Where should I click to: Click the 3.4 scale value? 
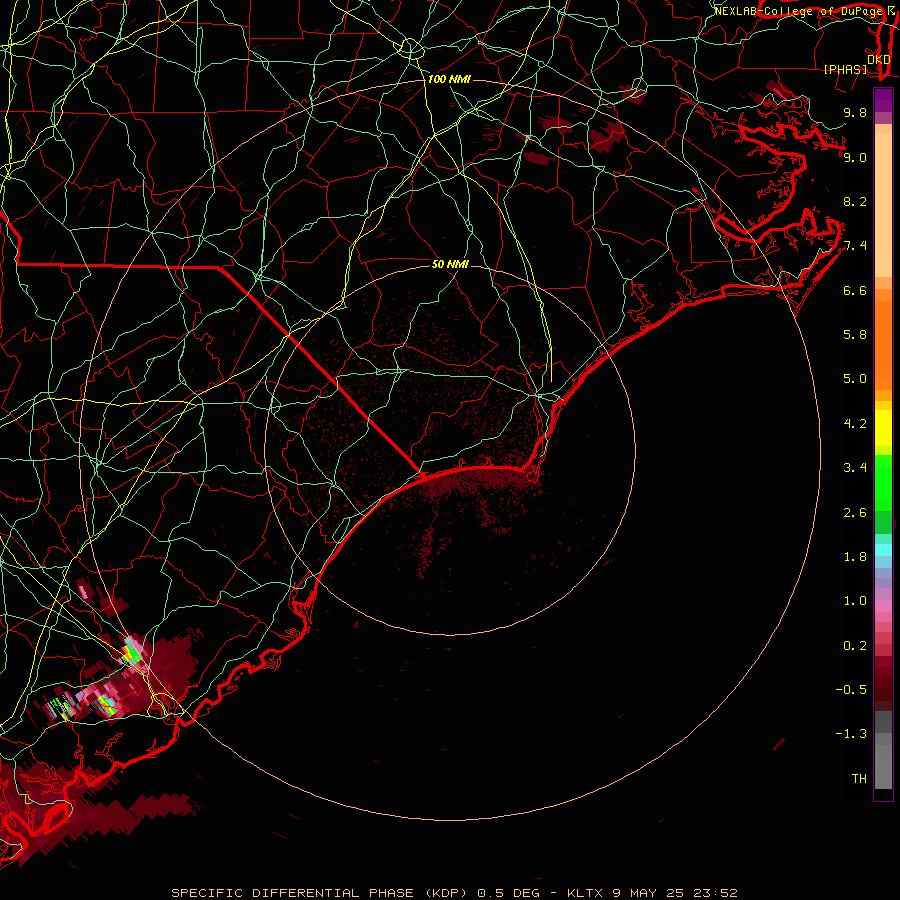[x=855, y=468]
